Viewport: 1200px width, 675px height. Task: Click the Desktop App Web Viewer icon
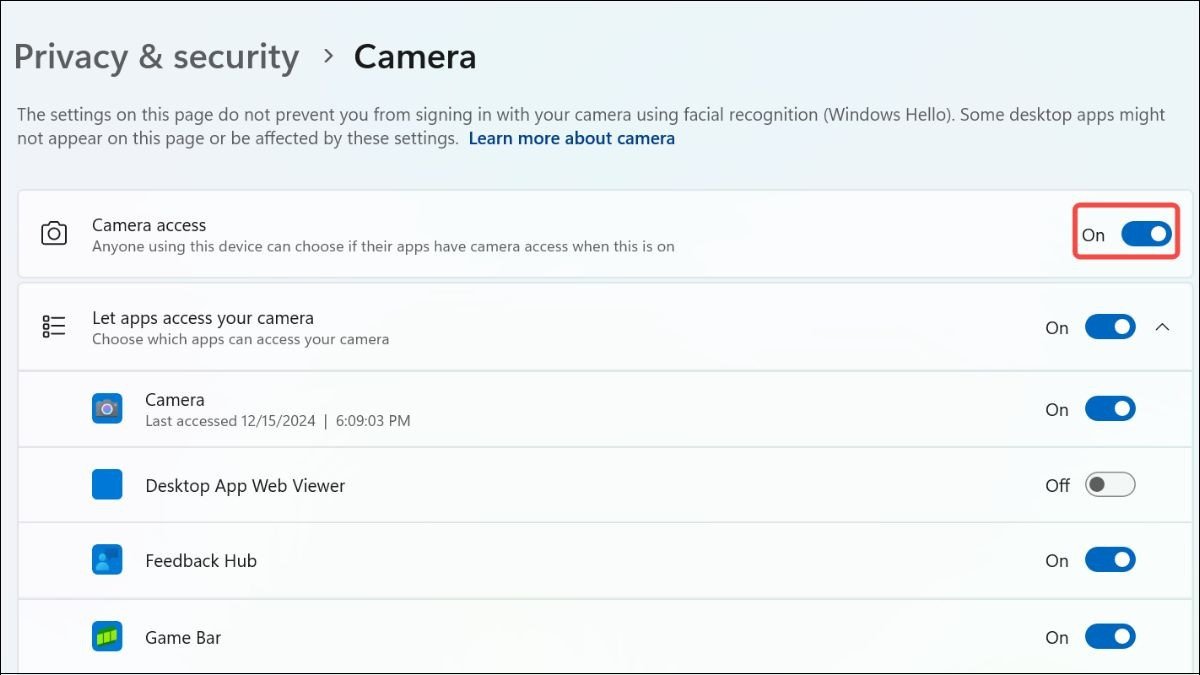[107, 485]
